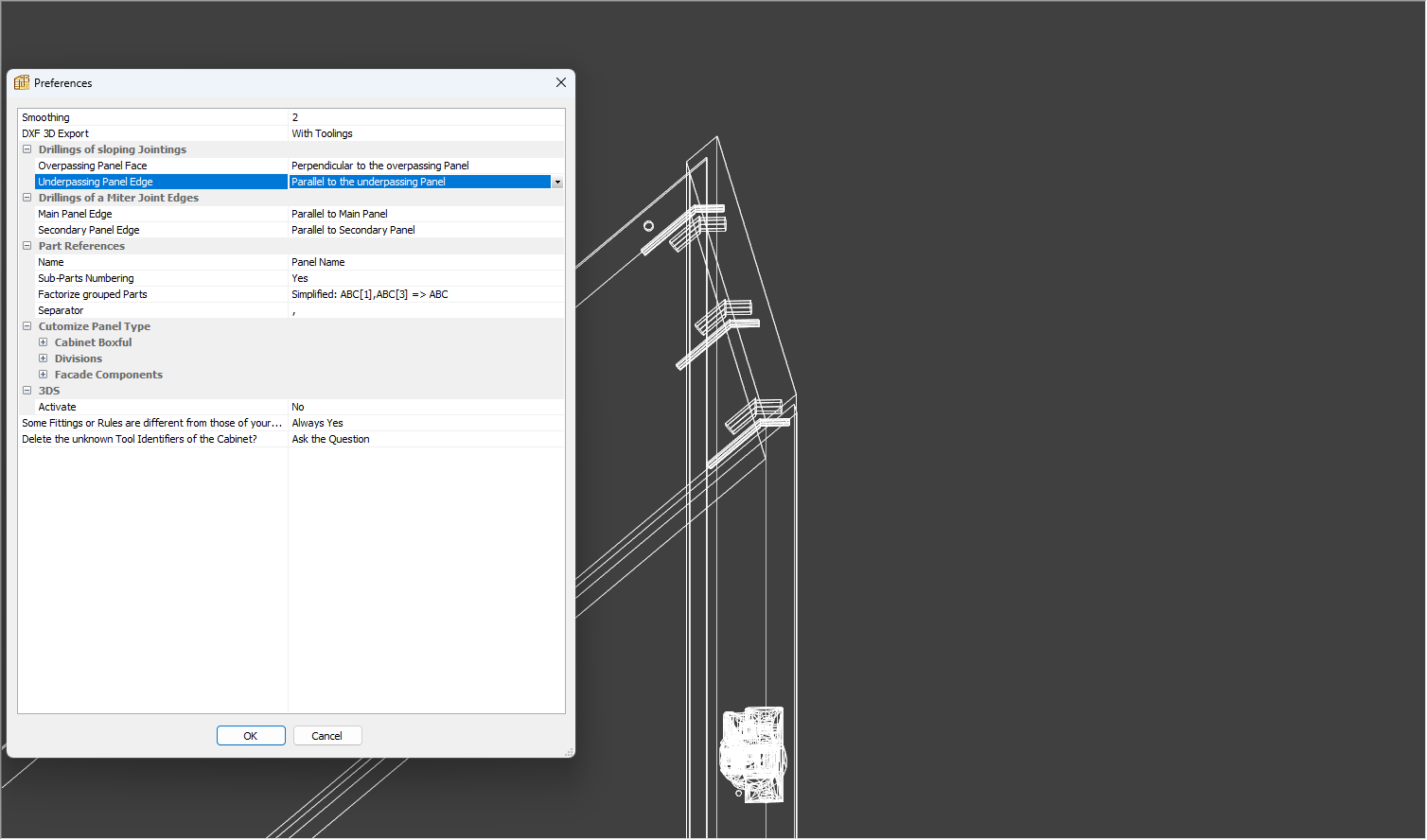Collapse the Drillings of sloping Jointings section
1427x840 pixels.
pyautogui.click(x=26, y=149)
